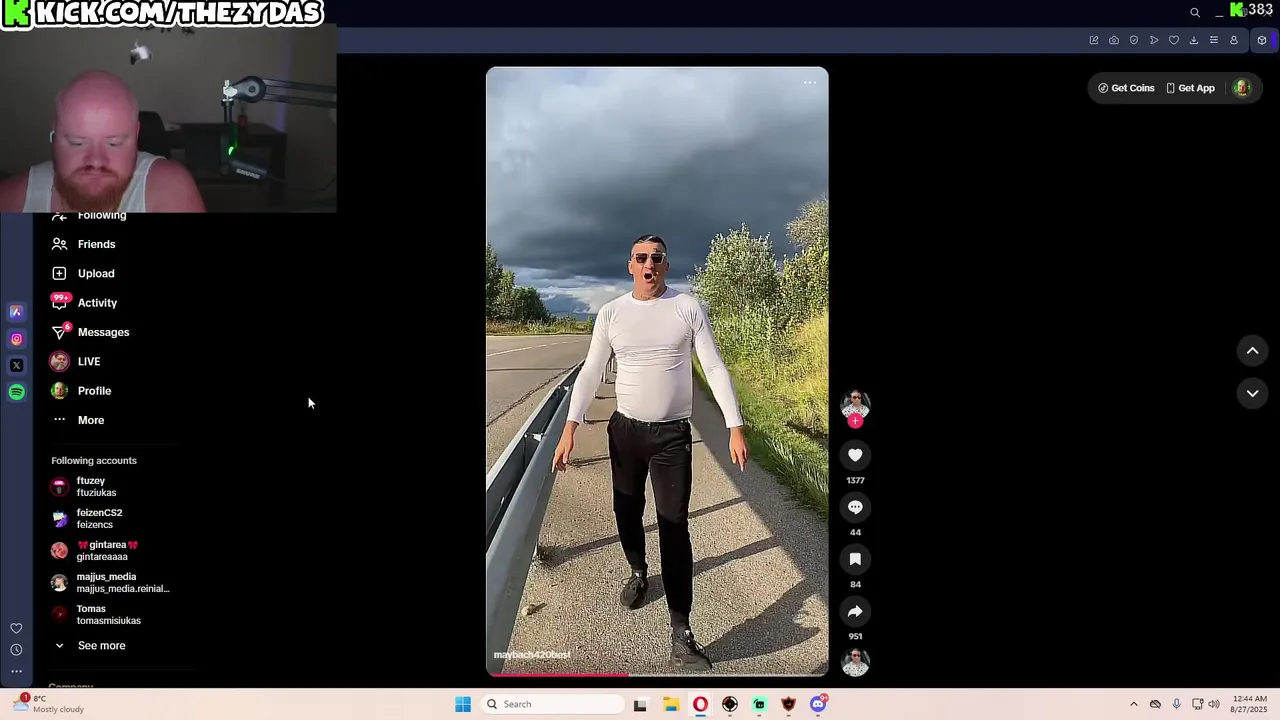
Task: Click the Opera browser taskbar icon
Action: [700, 704]
